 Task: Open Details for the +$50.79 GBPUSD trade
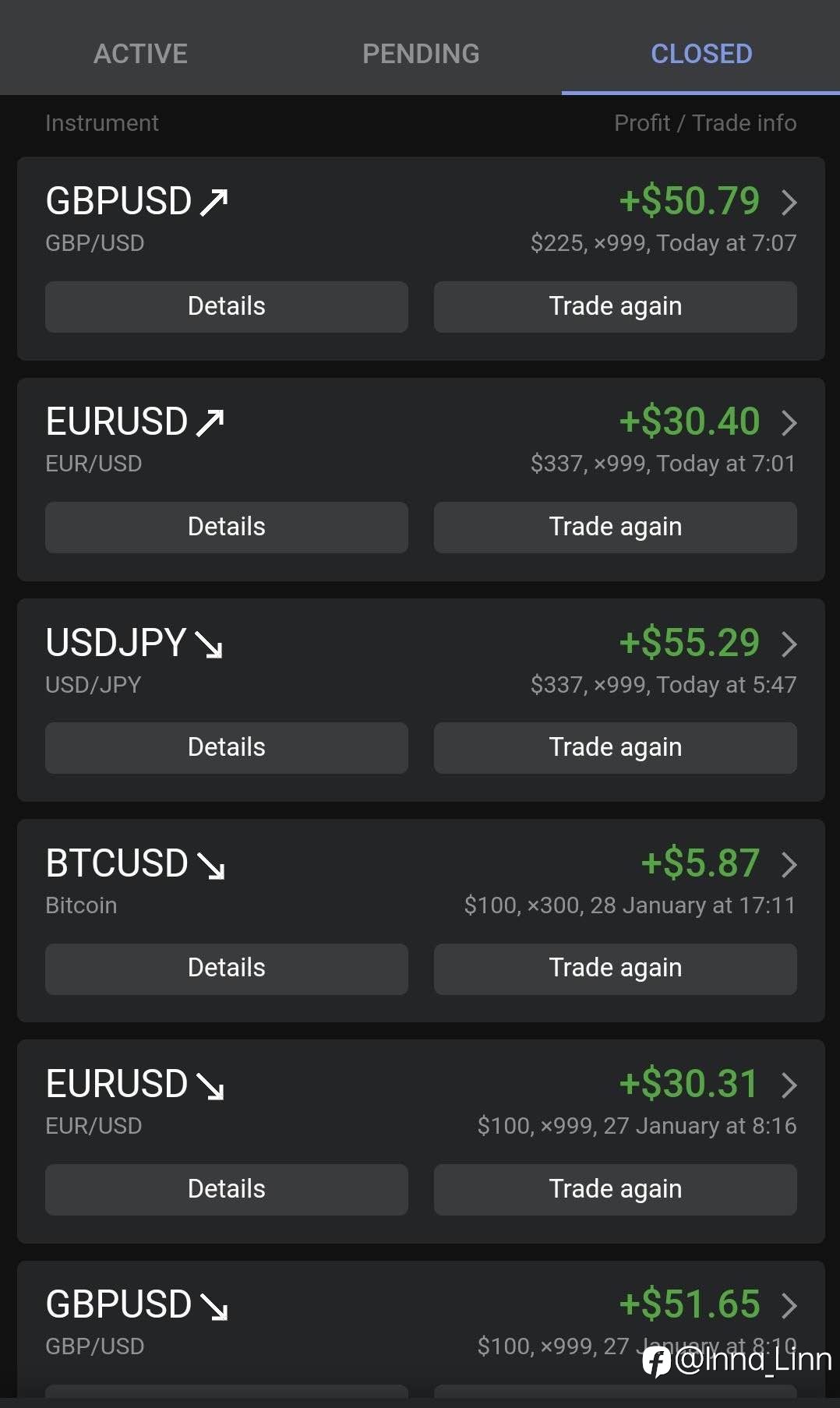226,306
